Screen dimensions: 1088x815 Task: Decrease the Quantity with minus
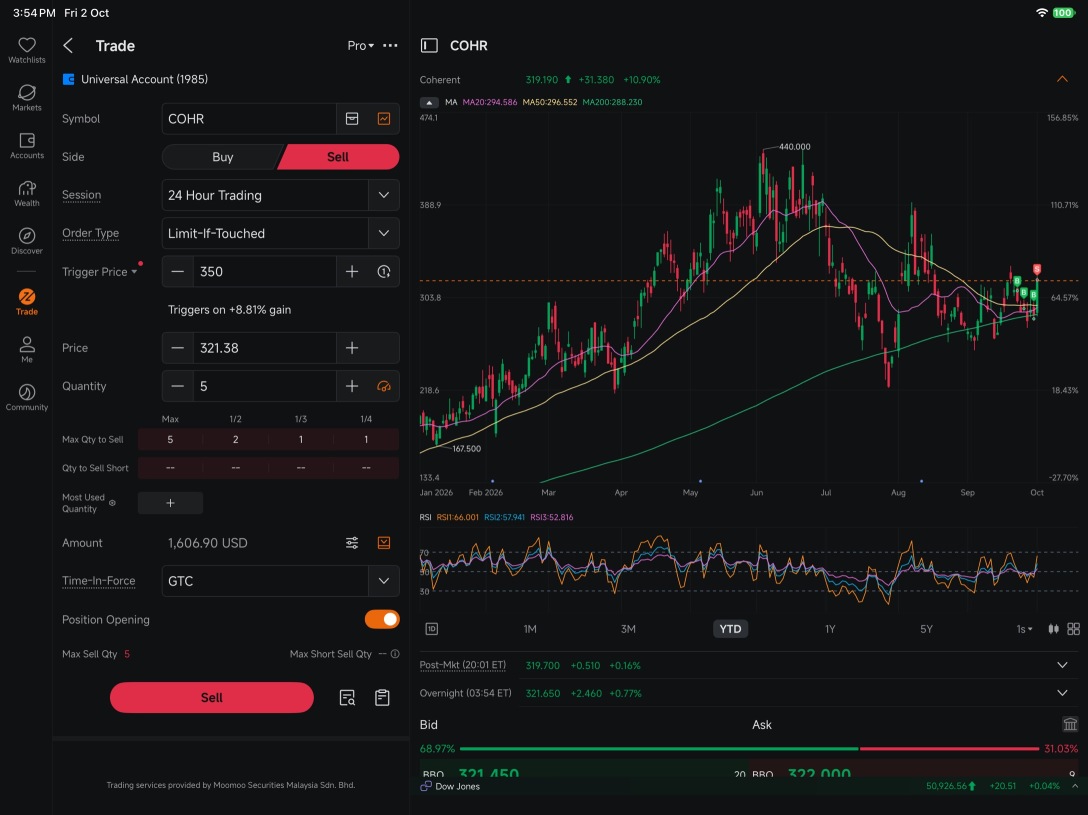coord(178,386)
